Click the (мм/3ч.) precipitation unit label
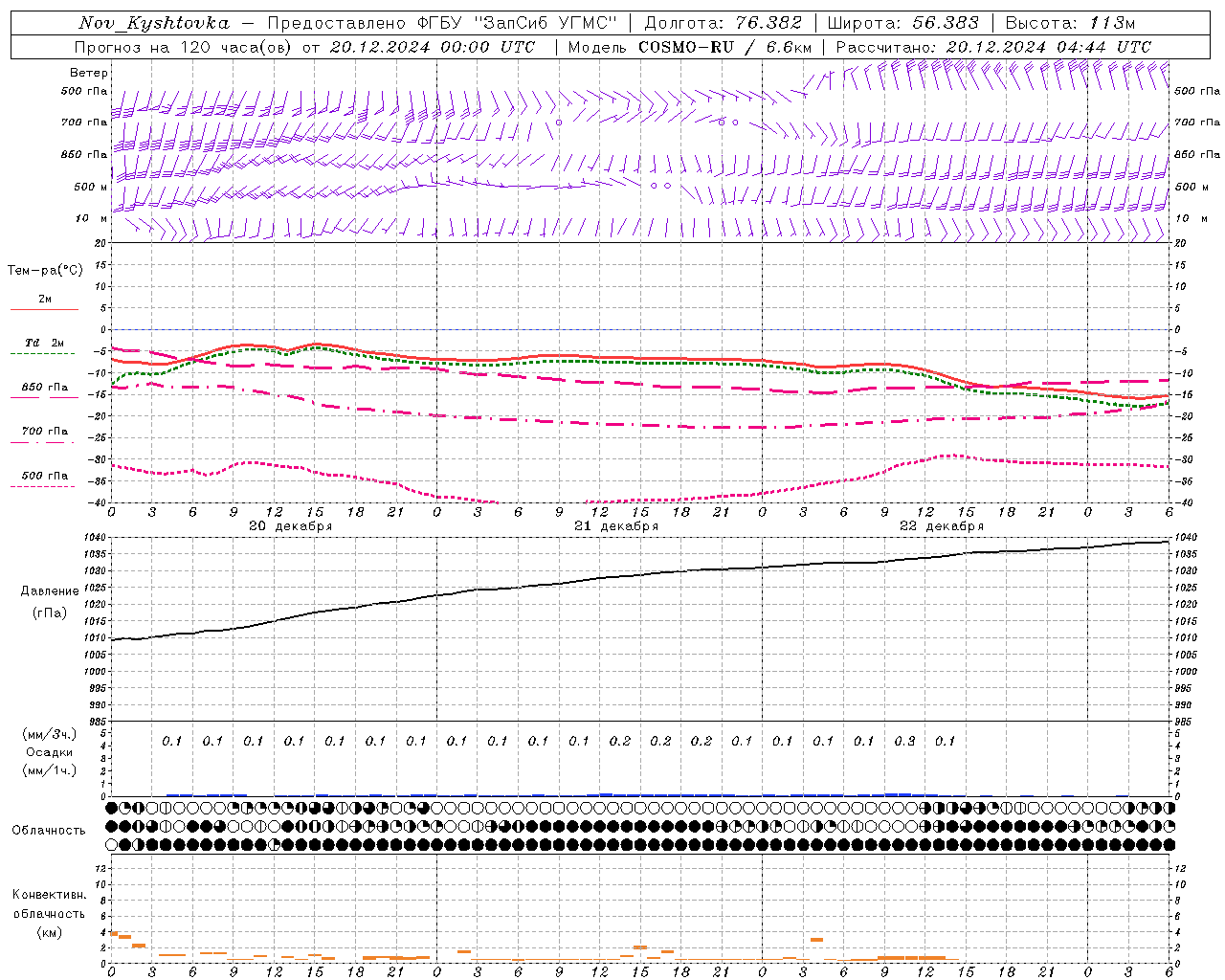 click(50, 734)
